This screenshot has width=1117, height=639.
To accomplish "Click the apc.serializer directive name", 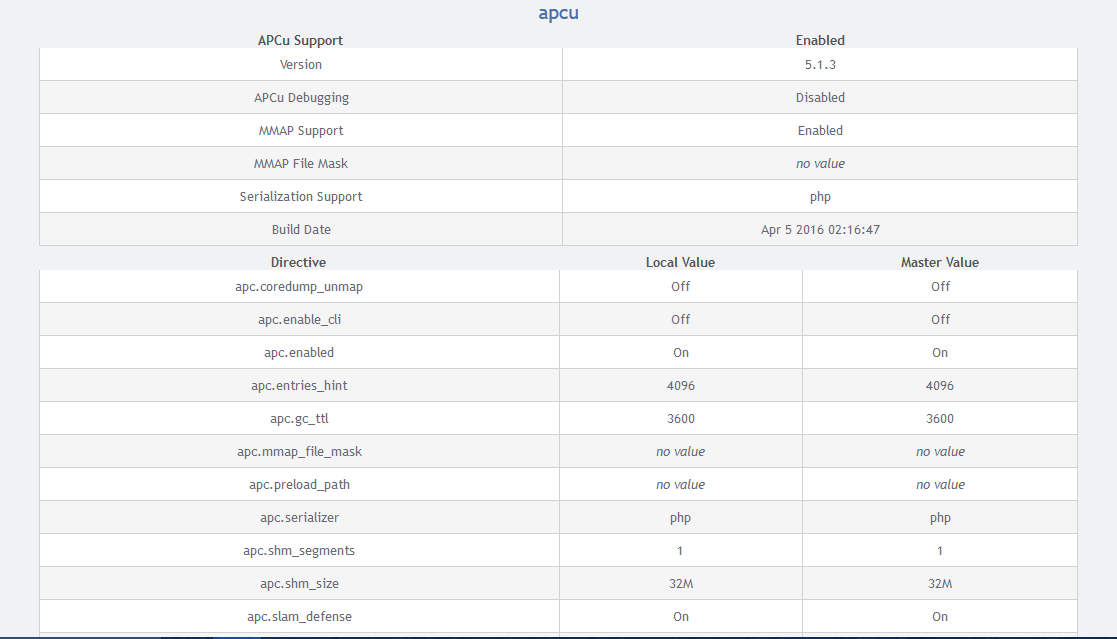I will pyautogui.click(x=299, y=518).
